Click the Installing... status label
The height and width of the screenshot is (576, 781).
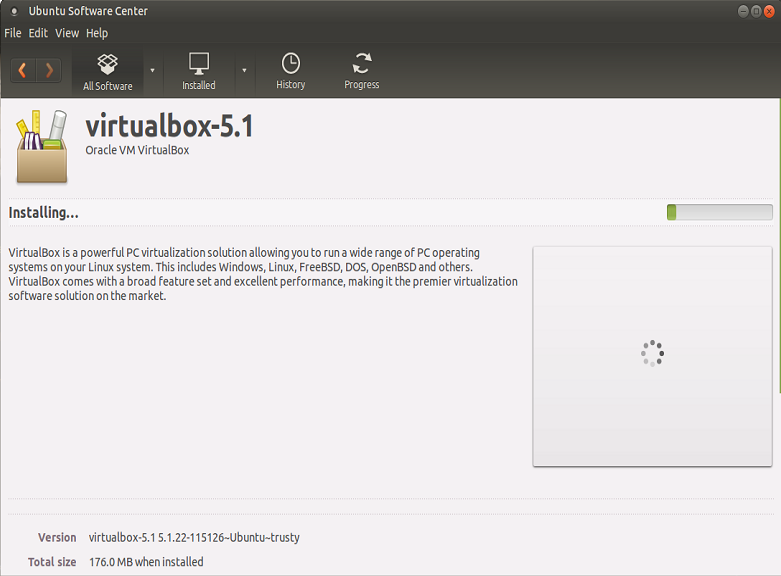click(43, 213)
